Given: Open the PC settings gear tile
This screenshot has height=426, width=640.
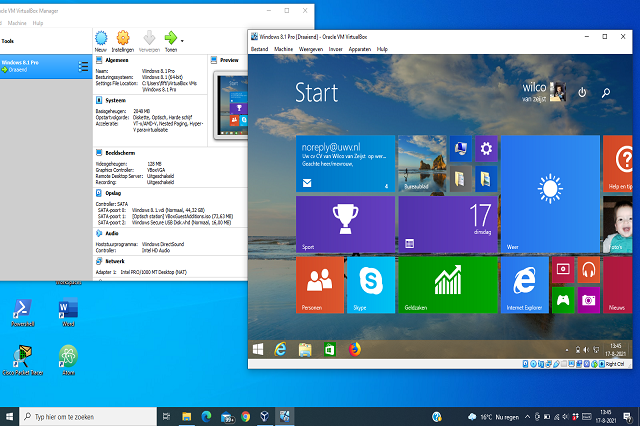Looking at the screenshot, I should pos(486,149).
